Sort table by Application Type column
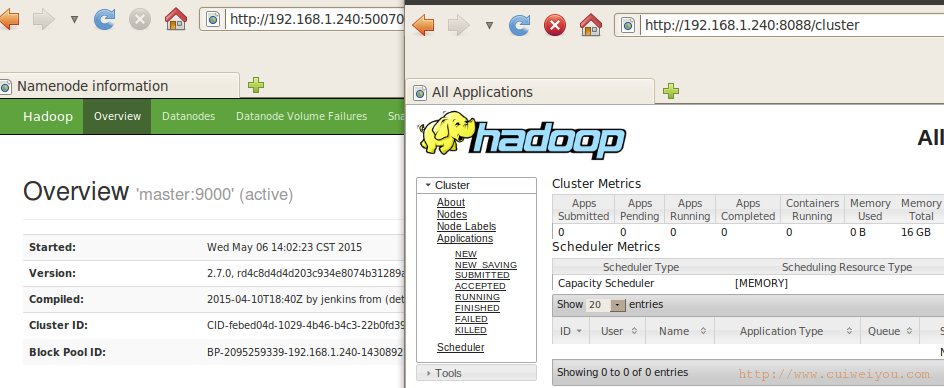The height and width of the screenshot is (388, 944). point(787,331)
